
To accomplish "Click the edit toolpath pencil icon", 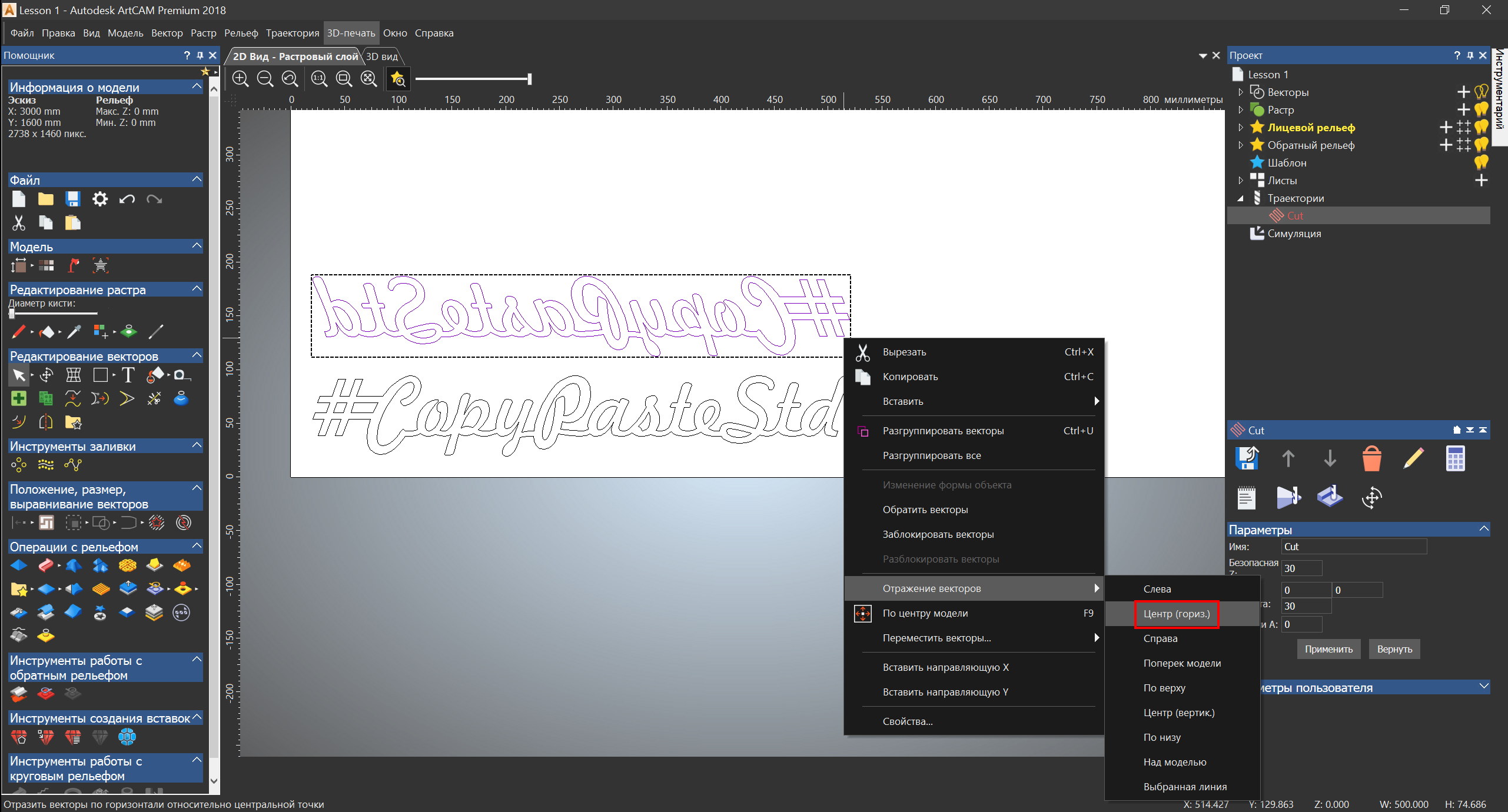I will coord(1413,458).
